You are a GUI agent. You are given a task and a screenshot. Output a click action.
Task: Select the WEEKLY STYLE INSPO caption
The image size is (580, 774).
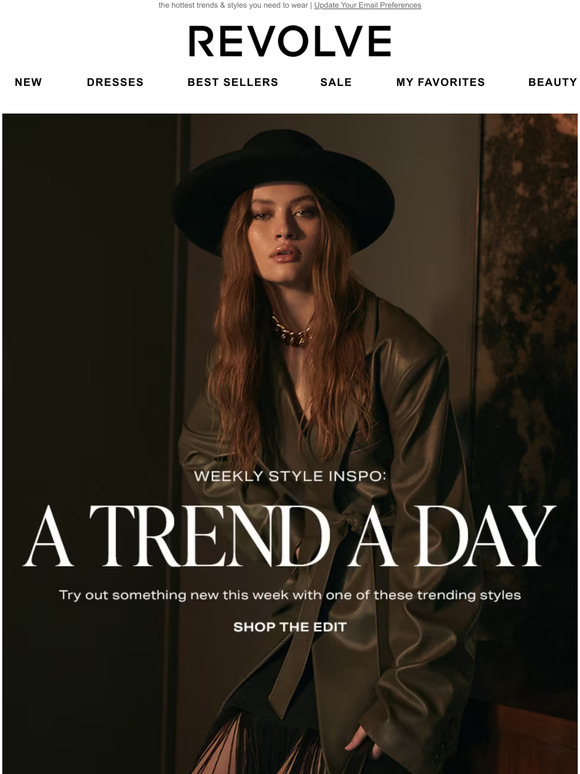289,476
